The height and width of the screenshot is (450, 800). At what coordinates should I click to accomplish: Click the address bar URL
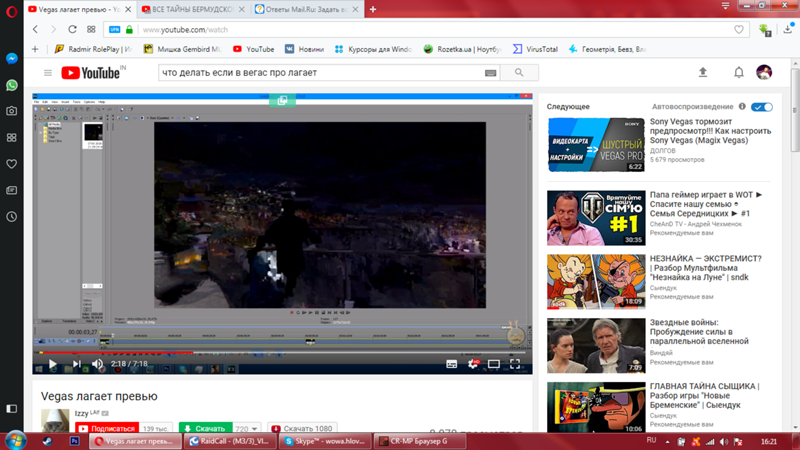click(x=186, y=30)
